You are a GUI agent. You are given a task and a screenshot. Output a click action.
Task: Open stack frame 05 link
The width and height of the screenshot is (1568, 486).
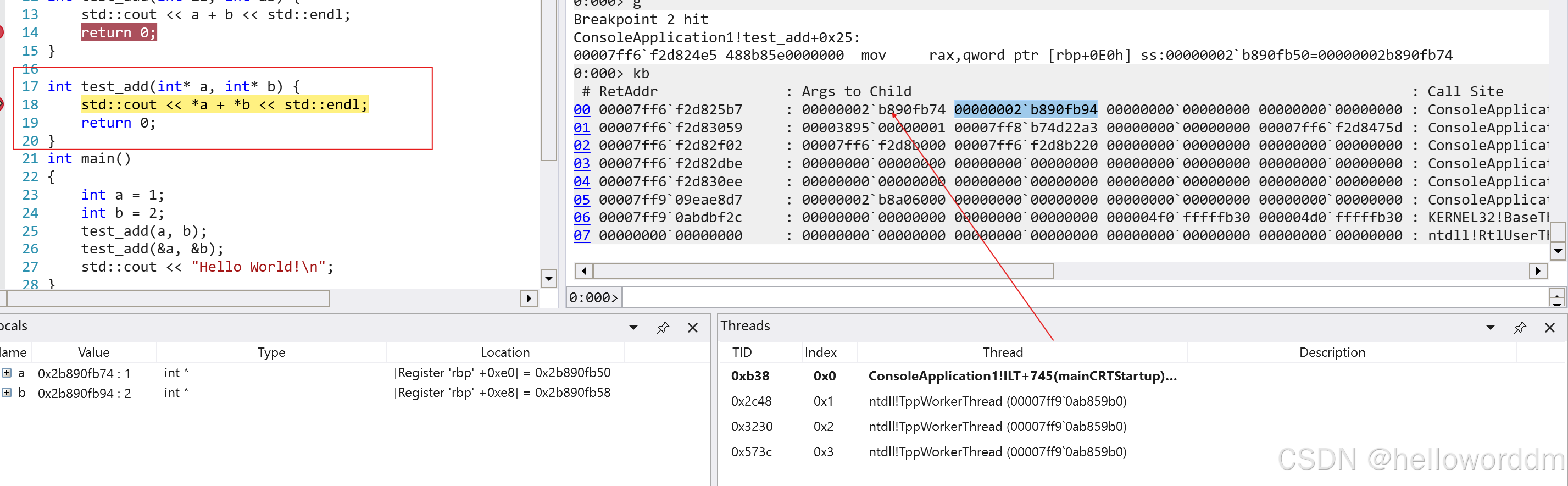tap(582, 200)
